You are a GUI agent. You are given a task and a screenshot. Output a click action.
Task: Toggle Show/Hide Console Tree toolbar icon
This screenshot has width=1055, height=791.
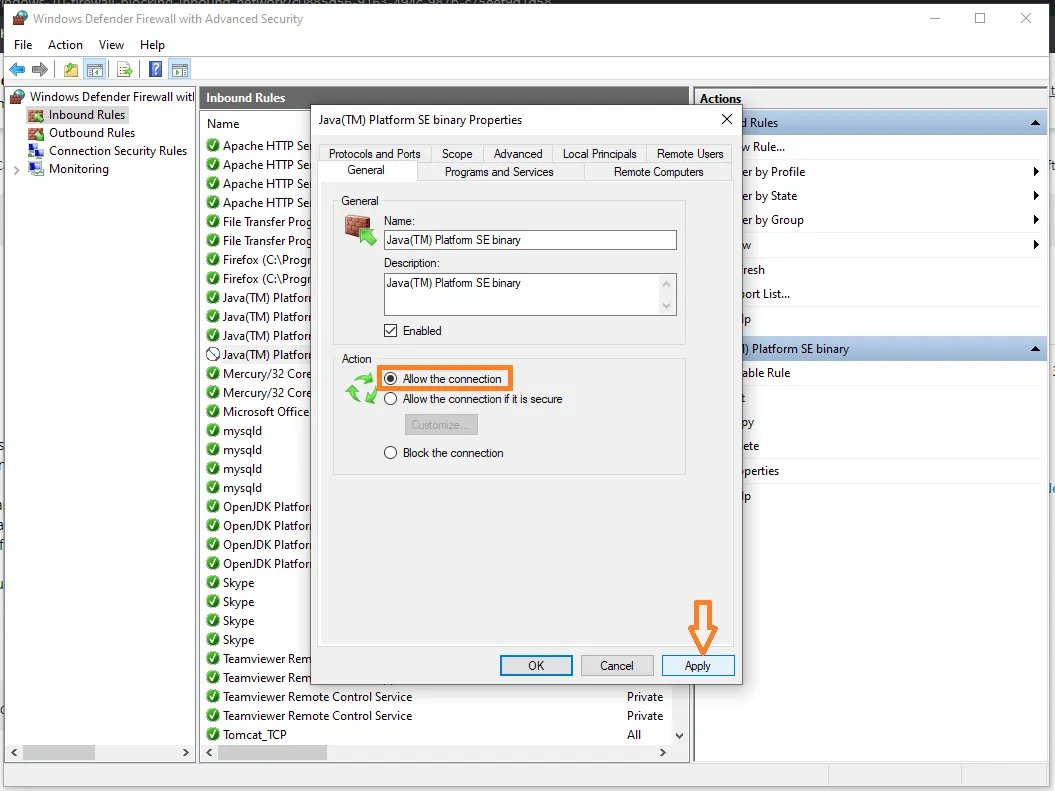click(x=95, y=69)
